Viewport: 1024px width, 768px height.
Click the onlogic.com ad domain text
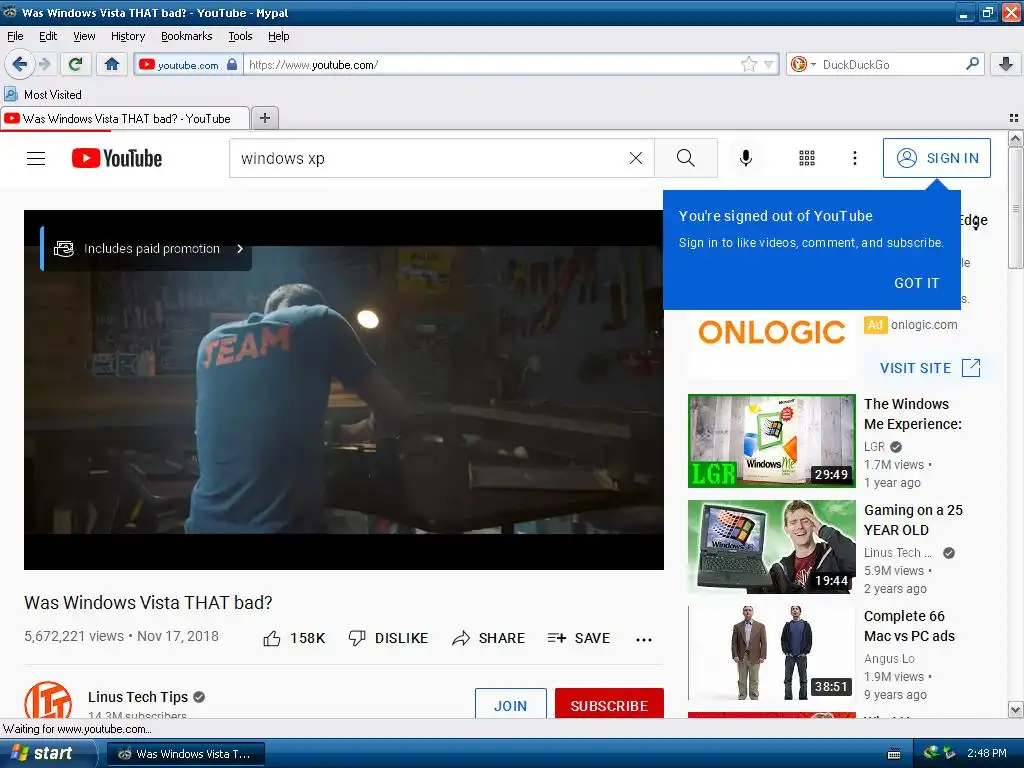tap(924, 325)
